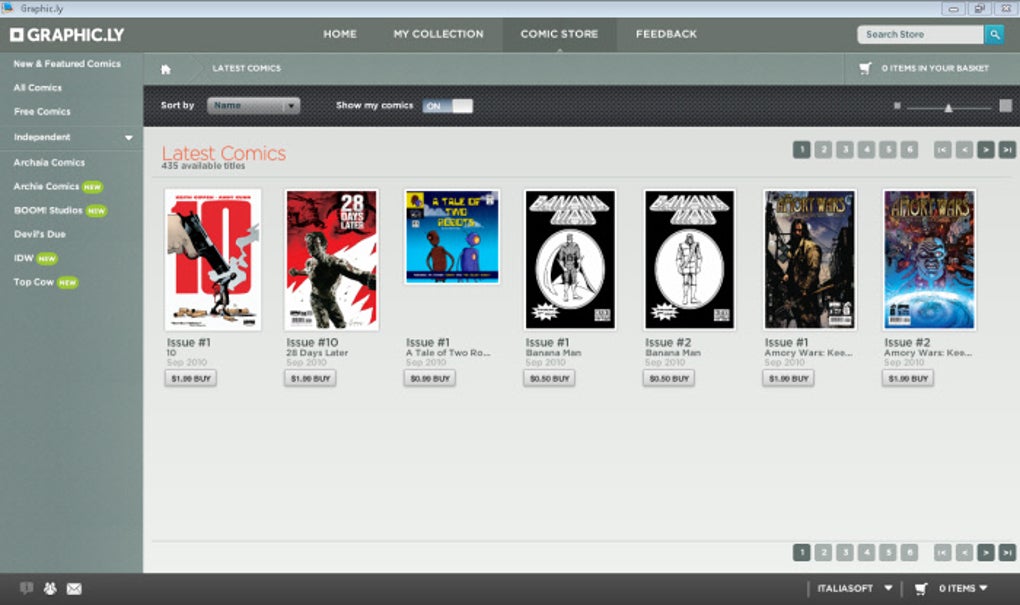Viewport: 1020px width, 605px height.
Task: Click the friends icon in bottom bar
Action: click(50, 588)
